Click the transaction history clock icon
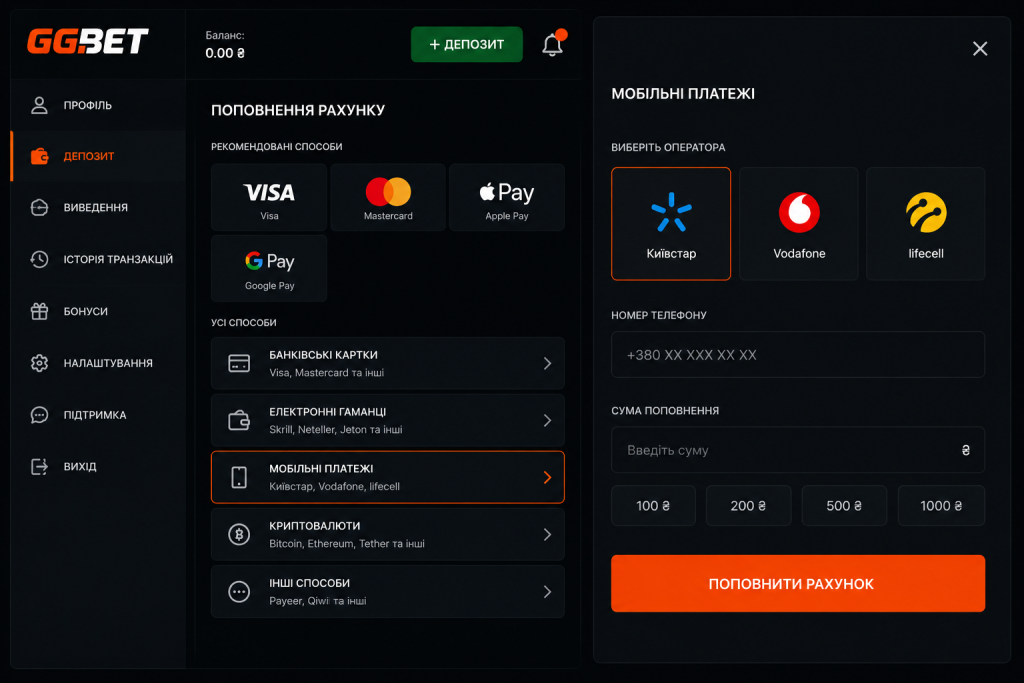Image resolution: width=1024 pixels, height=683 pixels. pyautogui.click(x=39, y=259)
